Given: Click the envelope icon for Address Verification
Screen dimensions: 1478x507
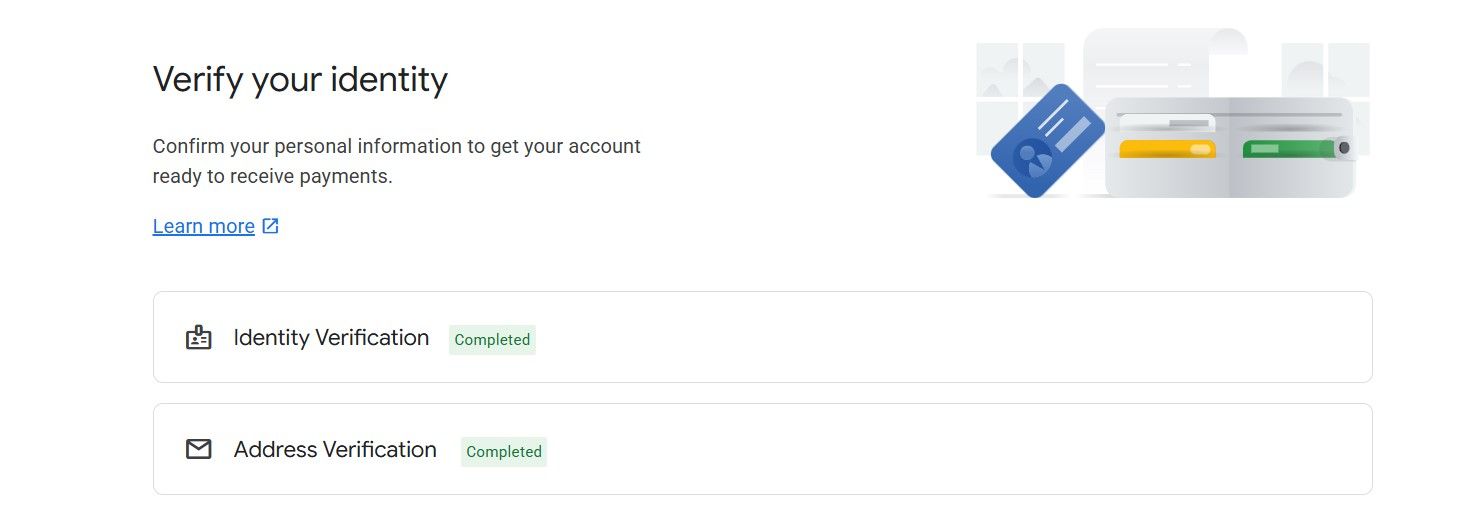Looking at the screenshot, I should click(199, 450).
